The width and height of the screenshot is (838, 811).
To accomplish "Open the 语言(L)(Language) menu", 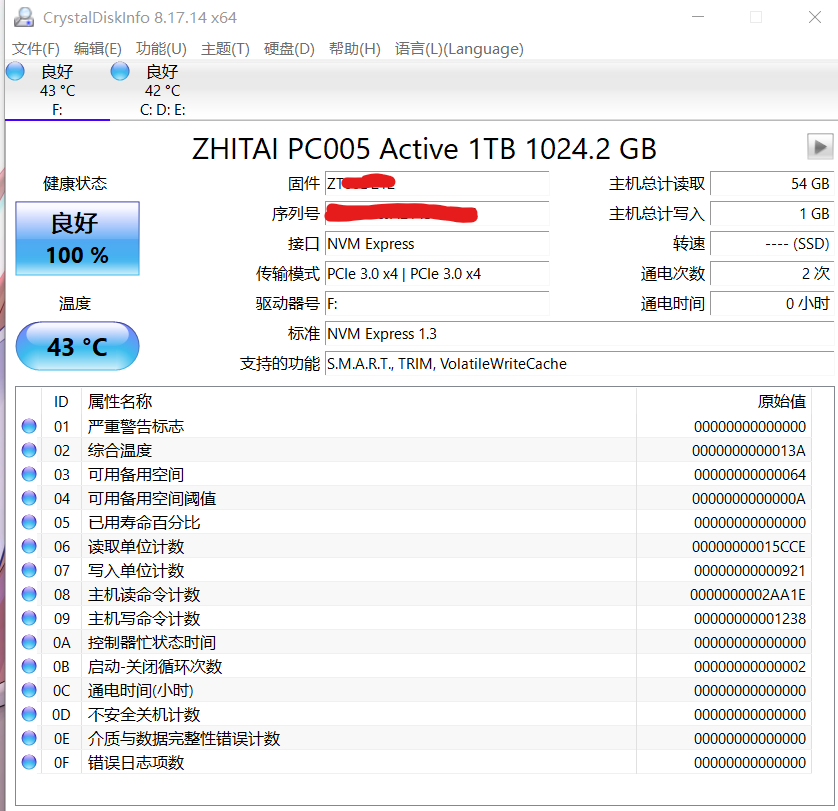I will pos(459,49).
